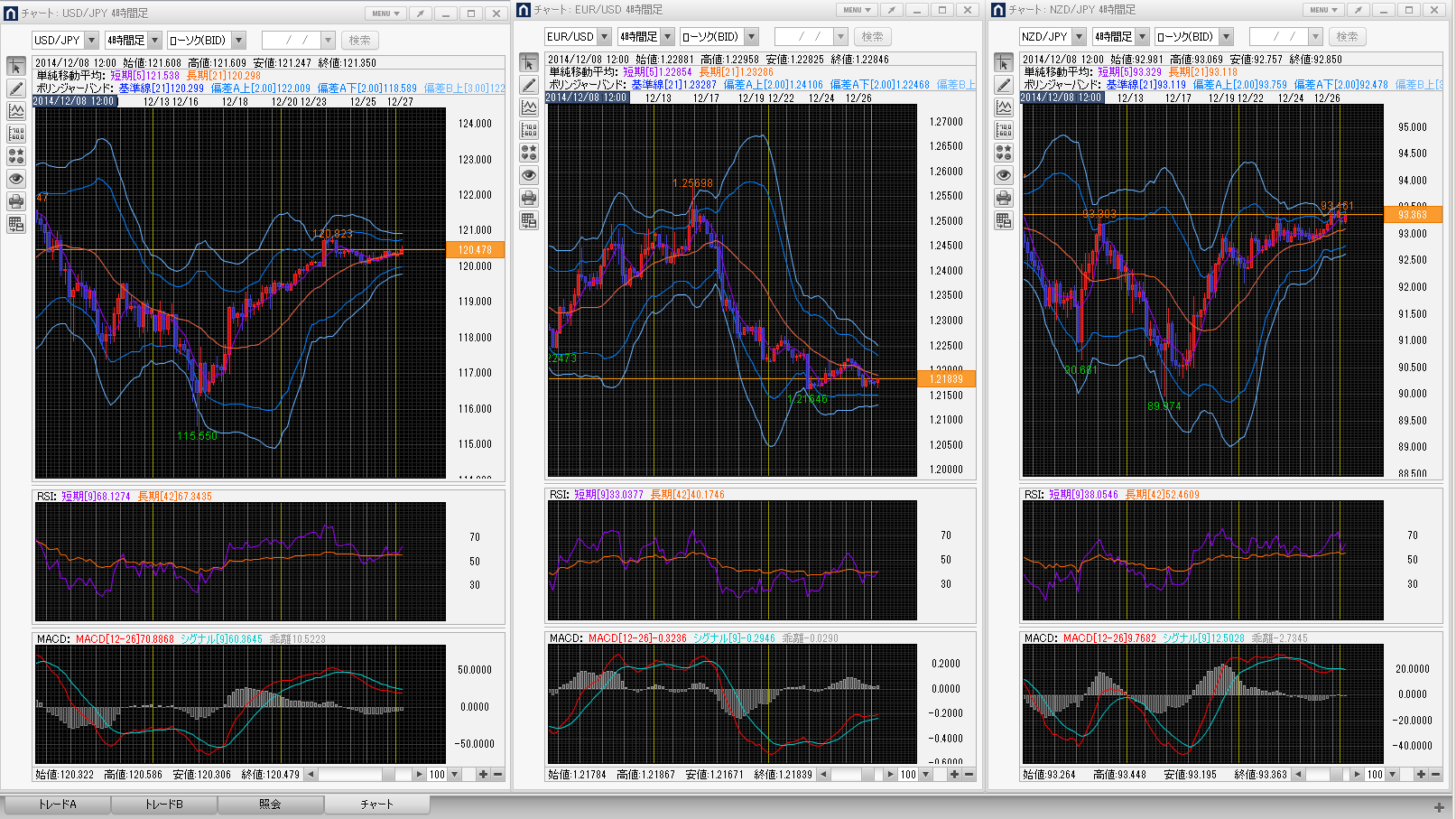Click the save layout icon in NZD/JPY chart
Image resolution: width=1456 pixels, height=819 pixels.
[x=1004, y=220]
